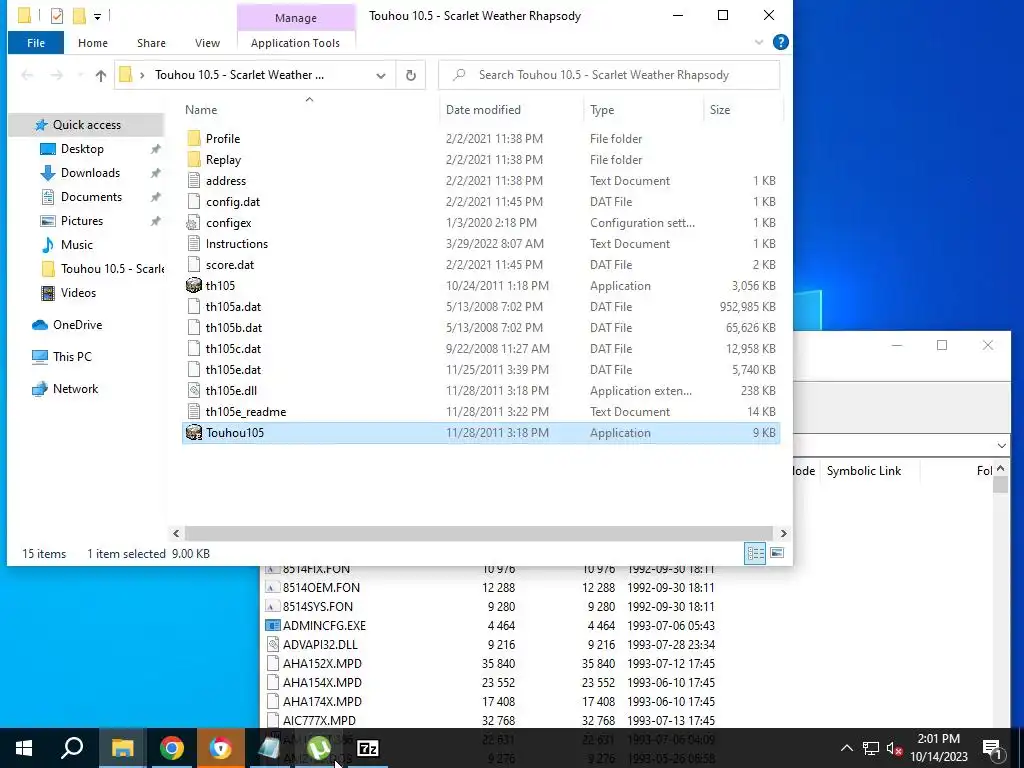Viewport: 1024px width, 768px height.
Task: Select the address text file icon
Action: click(193, 180)
